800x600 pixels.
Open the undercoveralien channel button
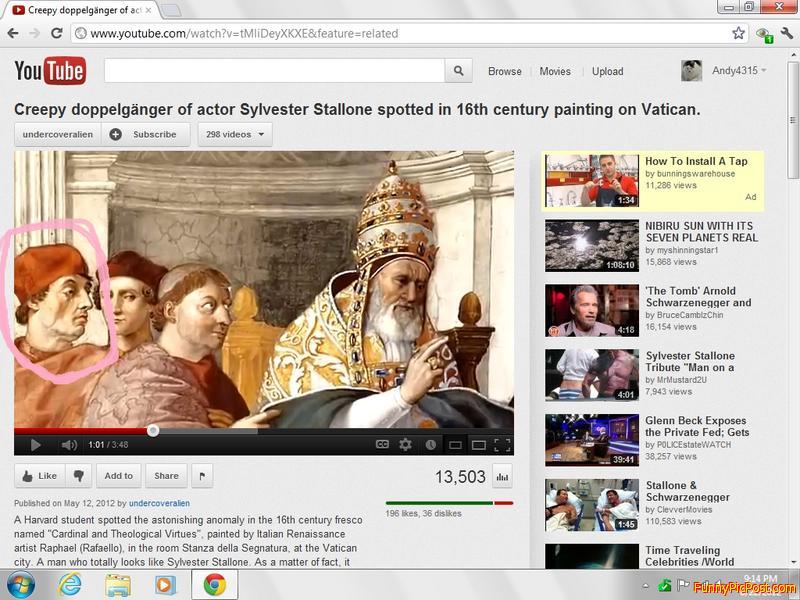(x=58, y=135)
